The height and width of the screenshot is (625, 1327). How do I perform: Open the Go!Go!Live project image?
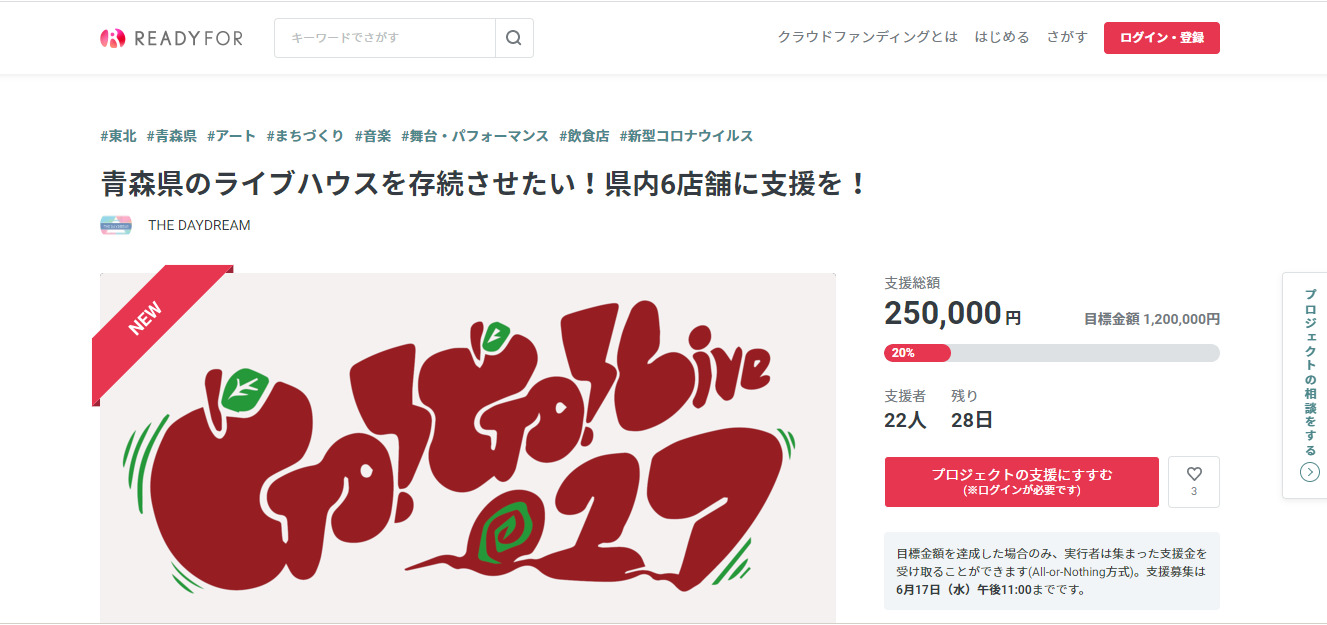click(x=467, y=448)
